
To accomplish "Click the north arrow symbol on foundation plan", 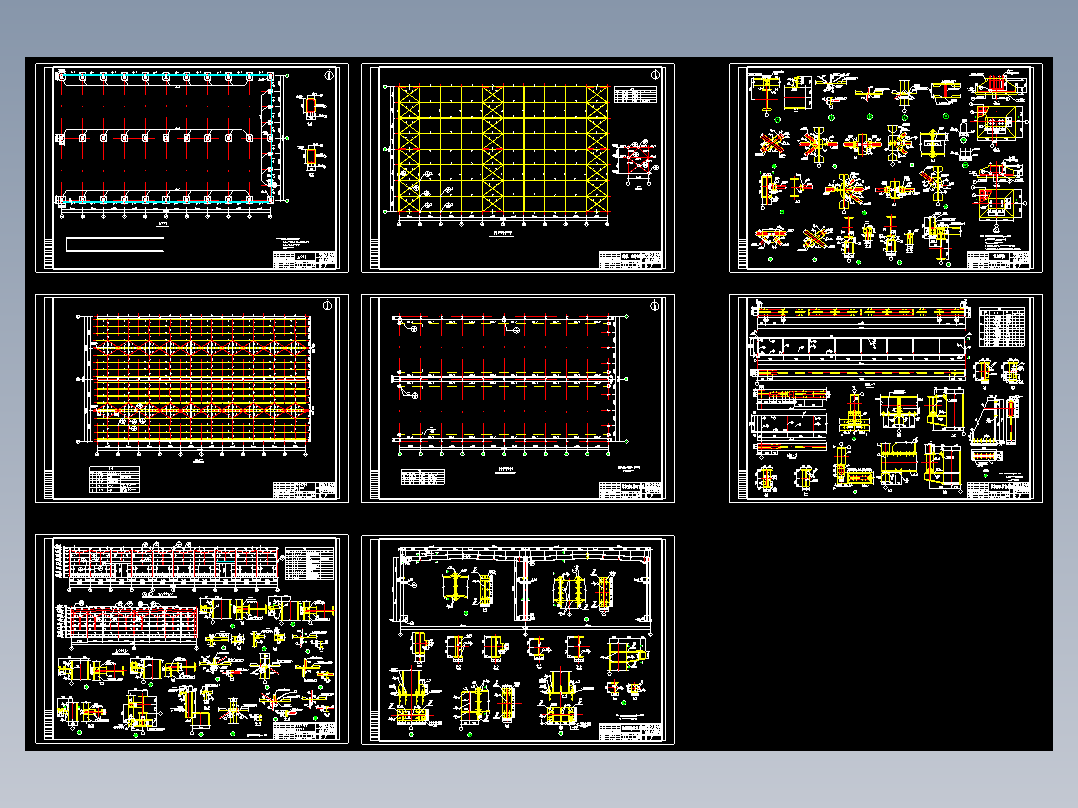I will pos(329,76).
